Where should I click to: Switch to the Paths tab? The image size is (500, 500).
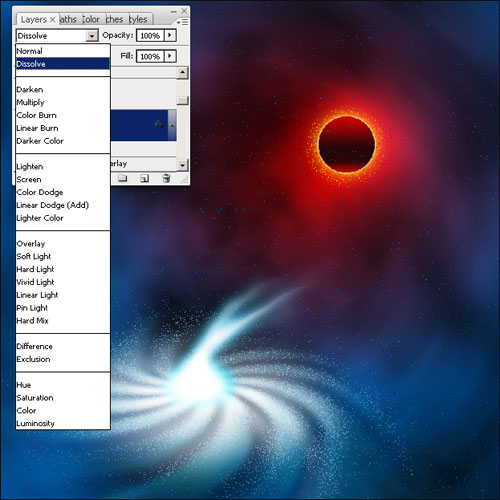tap(68, 20)
